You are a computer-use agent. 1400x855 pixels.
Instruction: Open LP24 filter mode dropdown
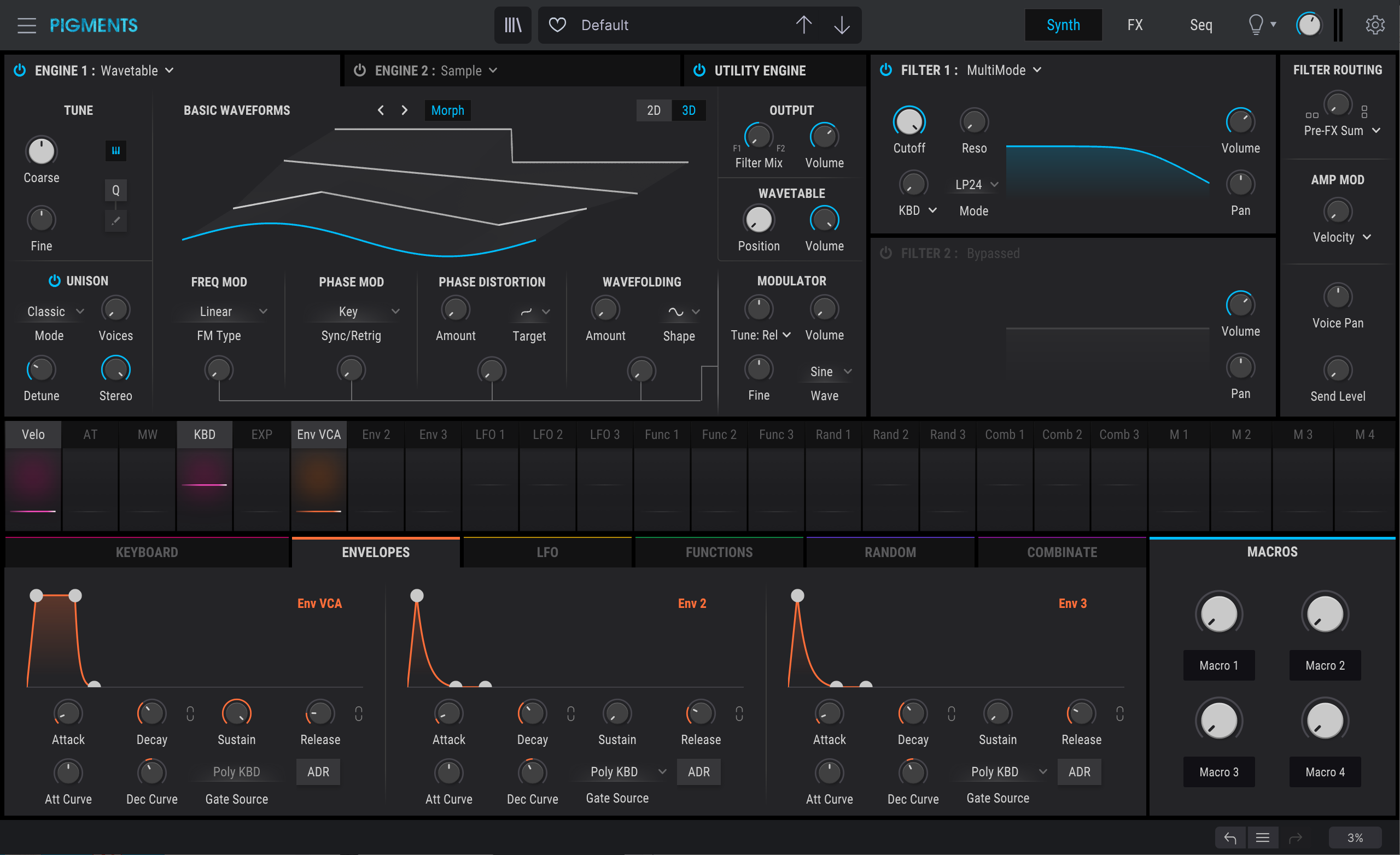[976, 185]
